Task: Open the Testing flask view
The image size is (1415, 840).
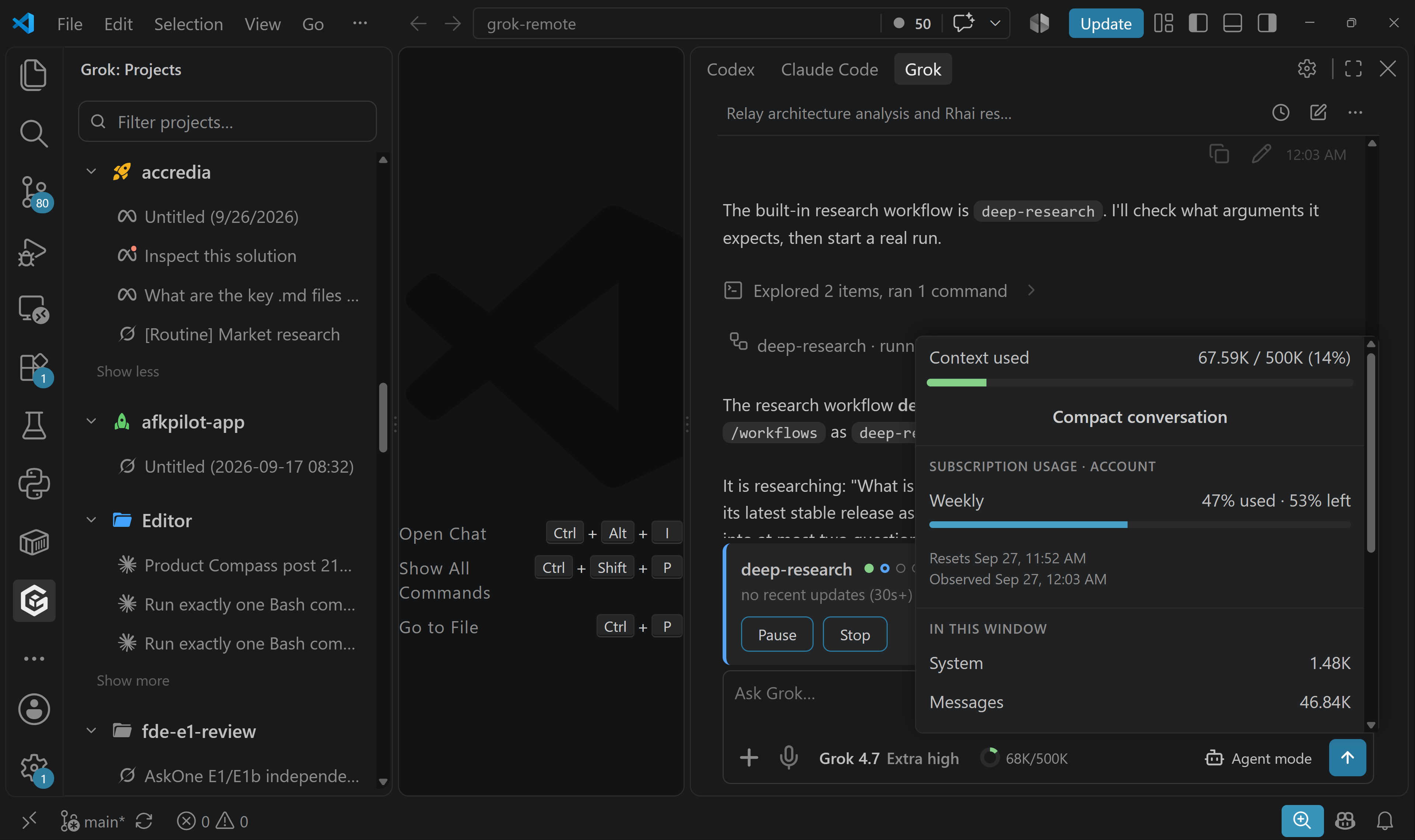Action: coord(34,425)
